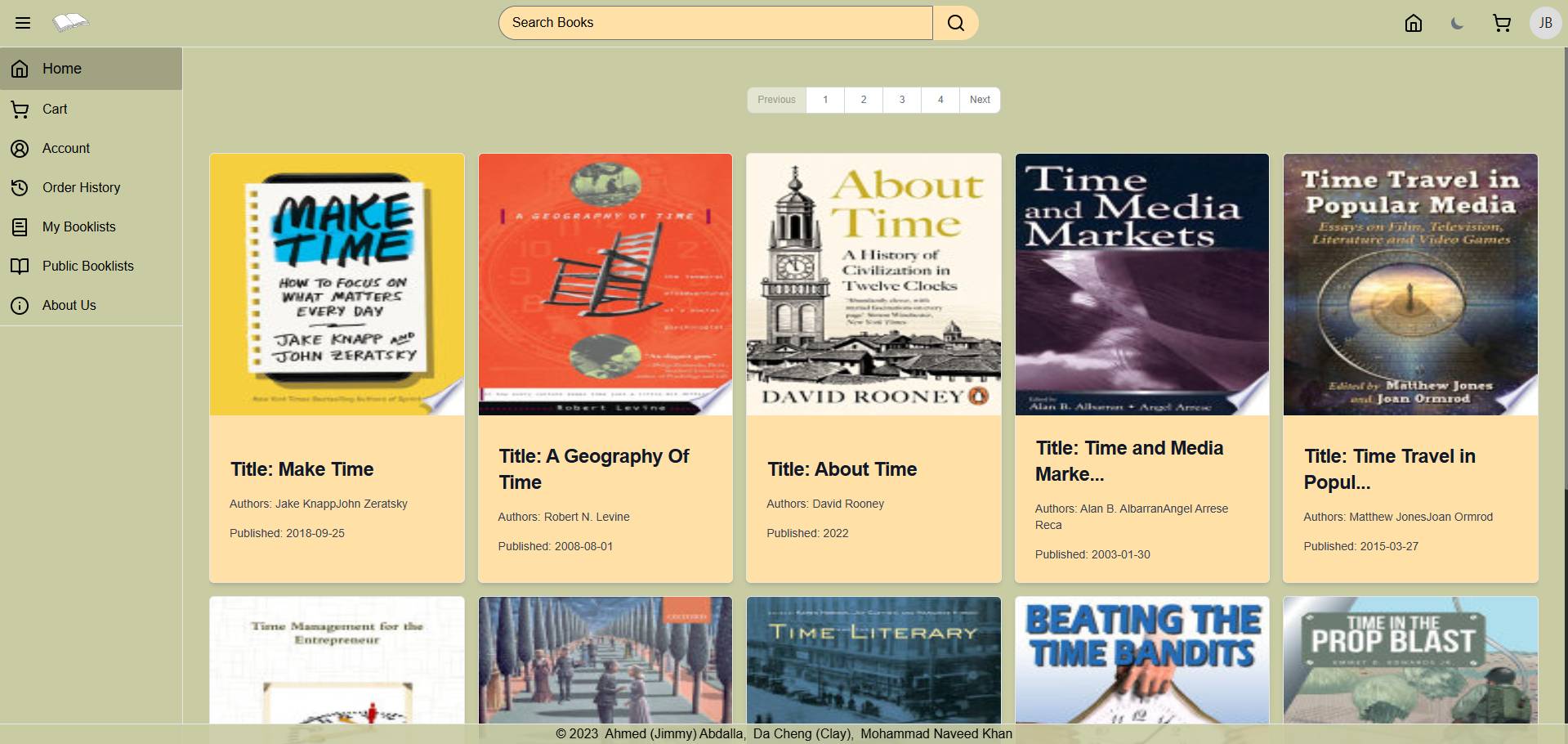
Task: Click the 2023 copyright footer text
Action: (x=784, y=733)
